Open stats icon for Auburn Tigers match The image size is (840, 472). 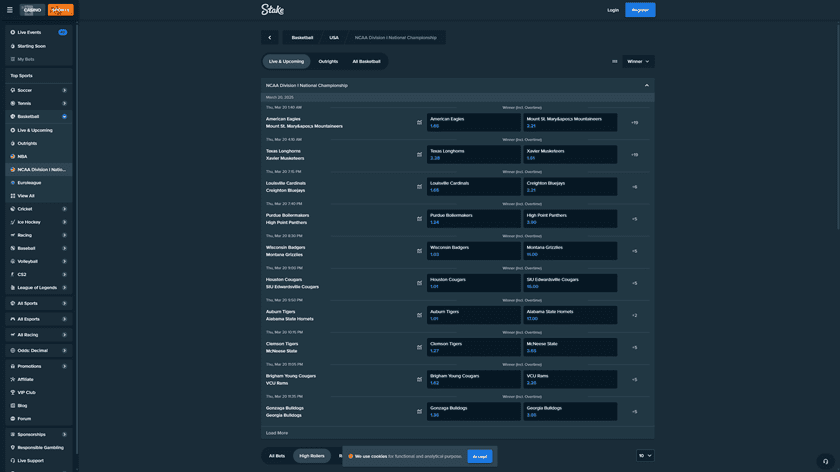pyautogui.click(x=419, y=316)
